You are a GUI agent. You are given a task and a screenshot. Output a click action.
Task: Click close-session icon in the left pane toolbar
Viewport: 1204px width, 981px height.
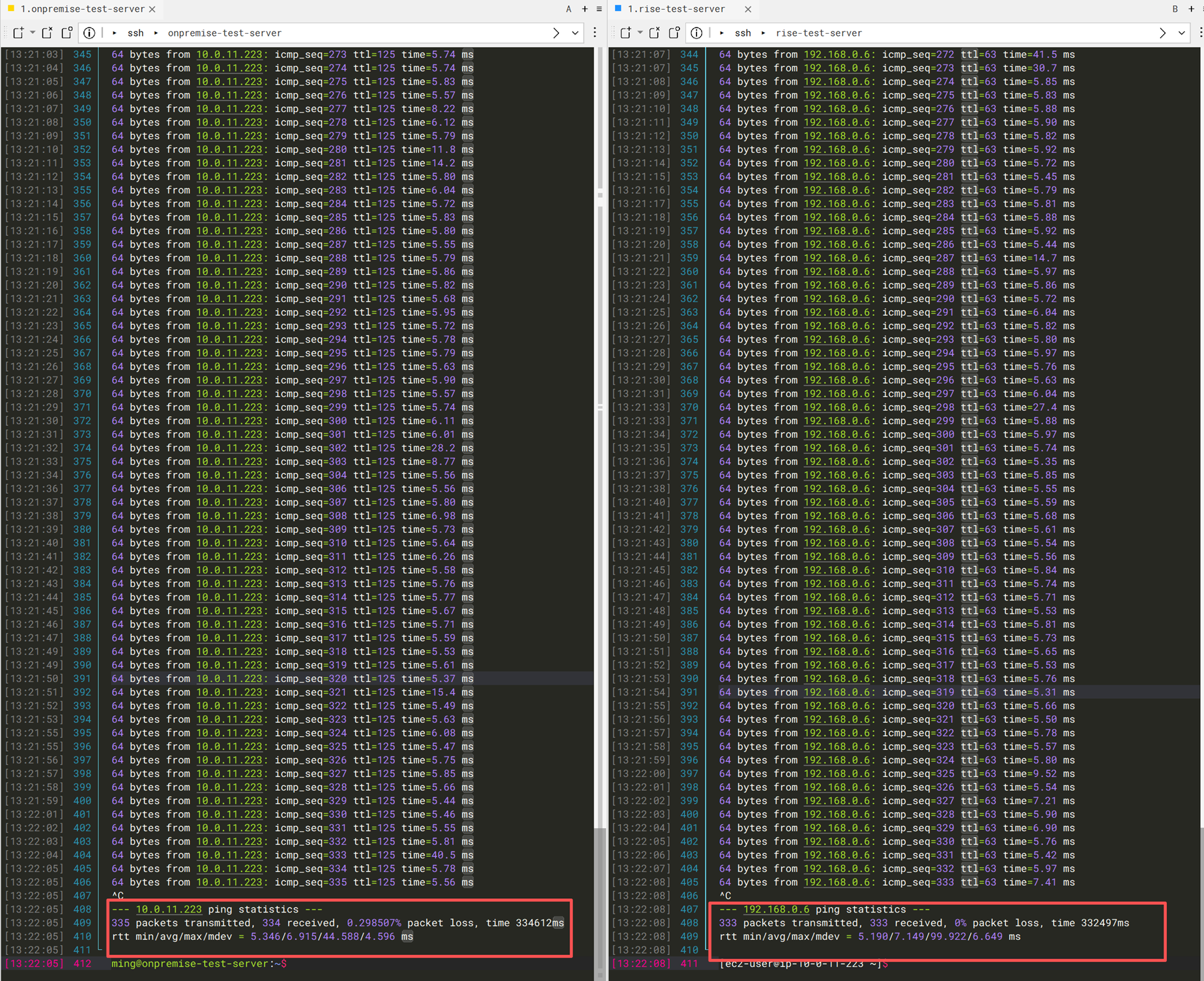47,33
